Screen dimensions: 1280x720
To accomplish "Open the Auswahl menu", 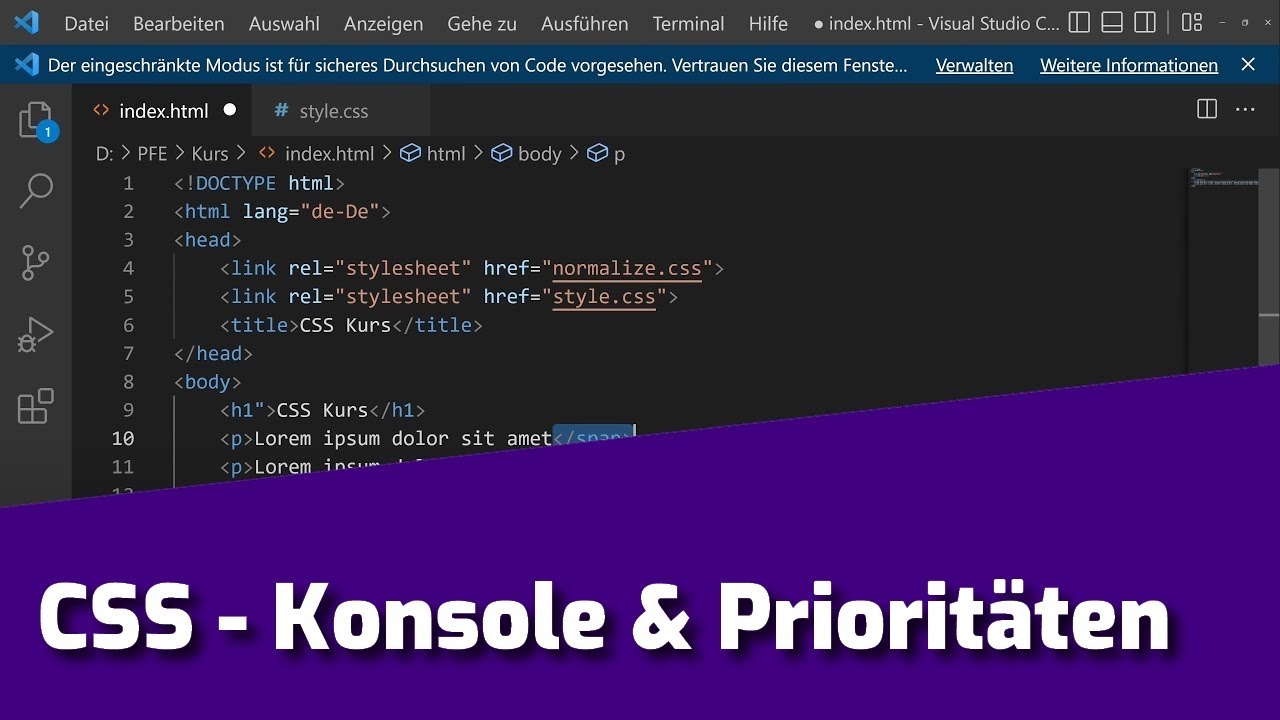I will coord(284,23).
